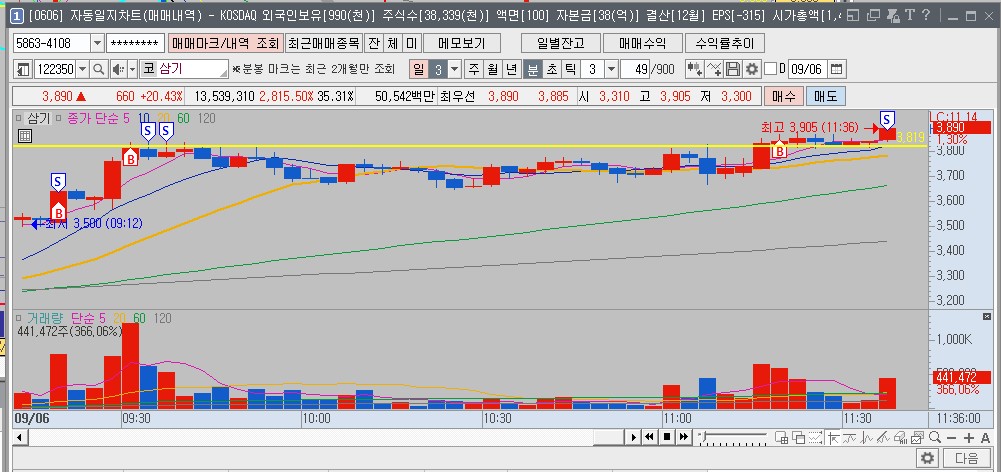Image resolution: width=1001 pixels, height=472 pixels.
Task: Zoom out using the minus icon
Action: tap(952, 438)
